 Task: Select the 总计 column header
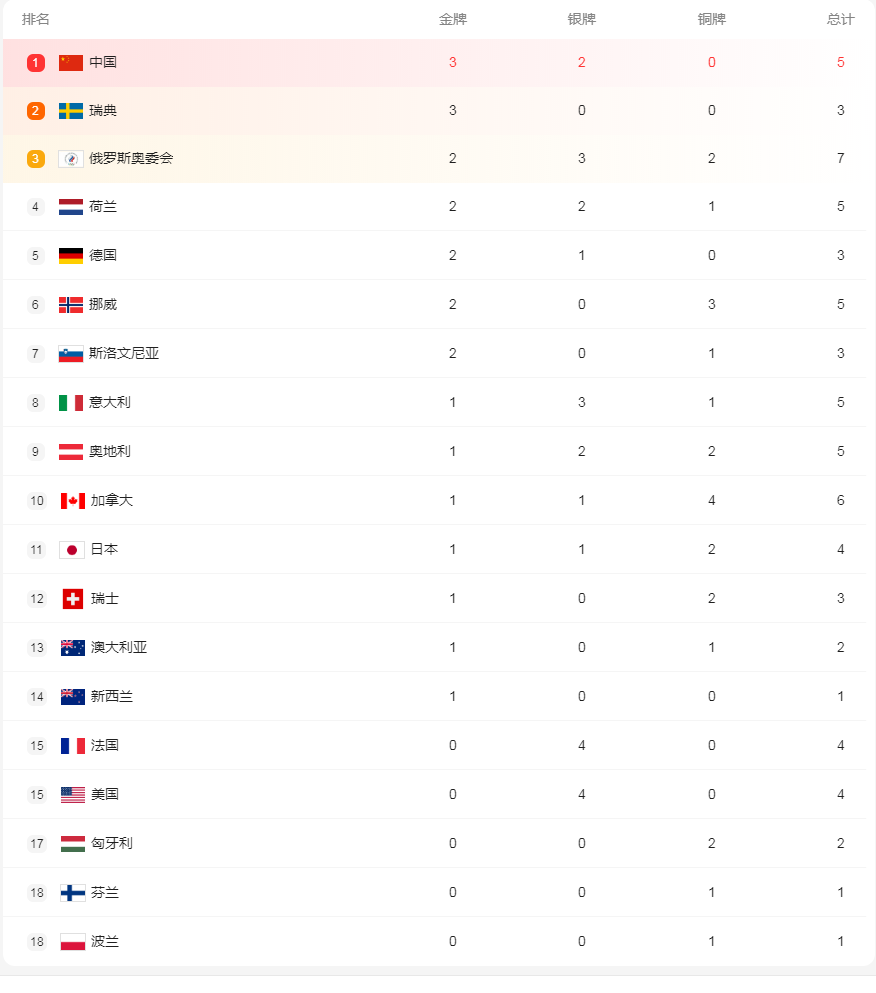[841, 20]
